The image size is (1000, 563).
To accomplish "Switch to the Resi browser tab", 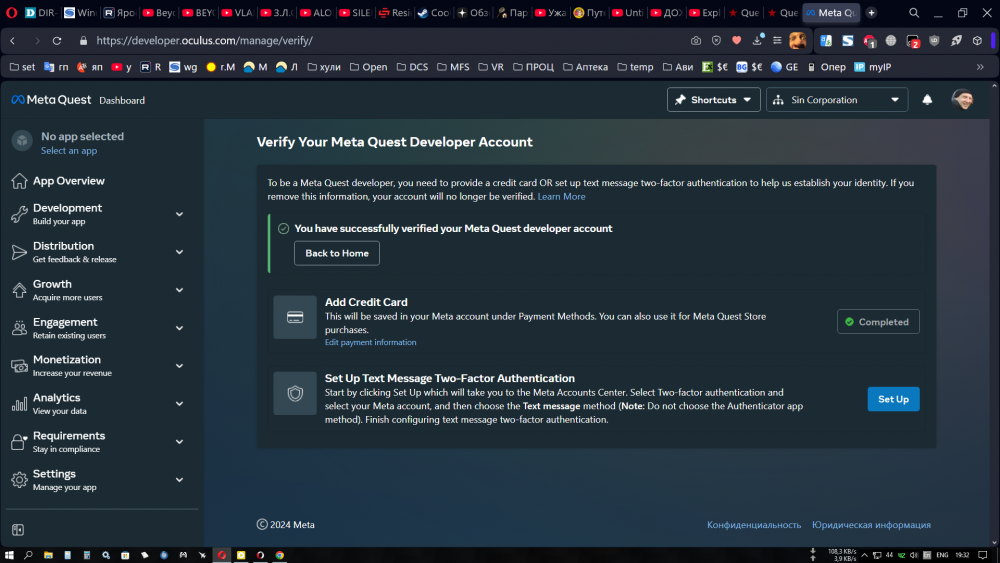I will 395,13.
